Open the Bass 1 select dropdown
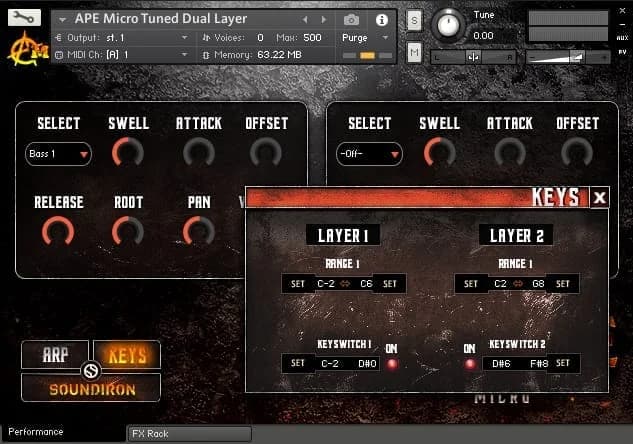 click(58, 154)
